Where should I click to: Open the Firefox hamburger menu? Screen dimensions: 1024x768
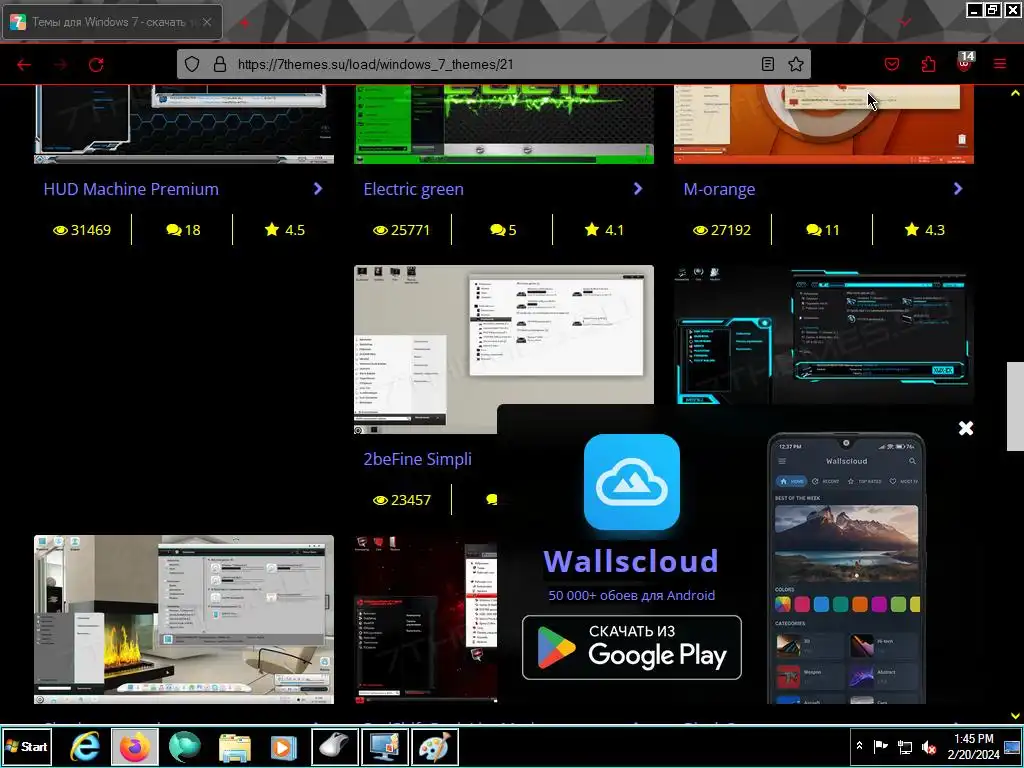(1000, 64)
